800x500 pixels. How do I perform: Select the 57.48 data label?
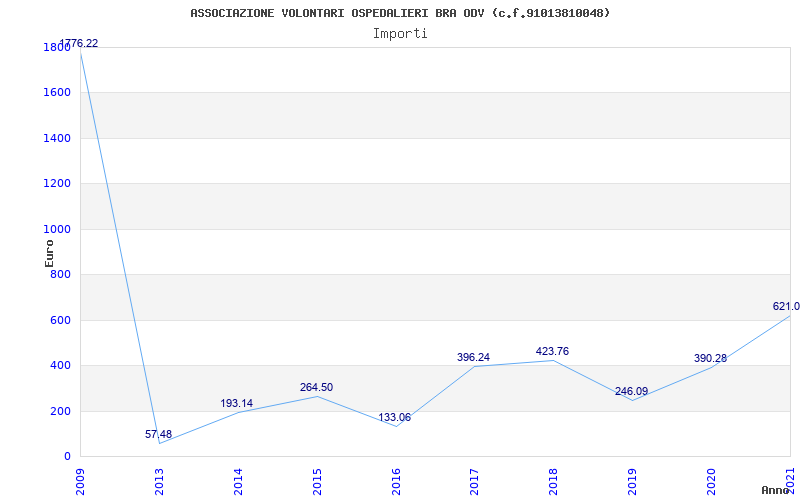point(159,434)
